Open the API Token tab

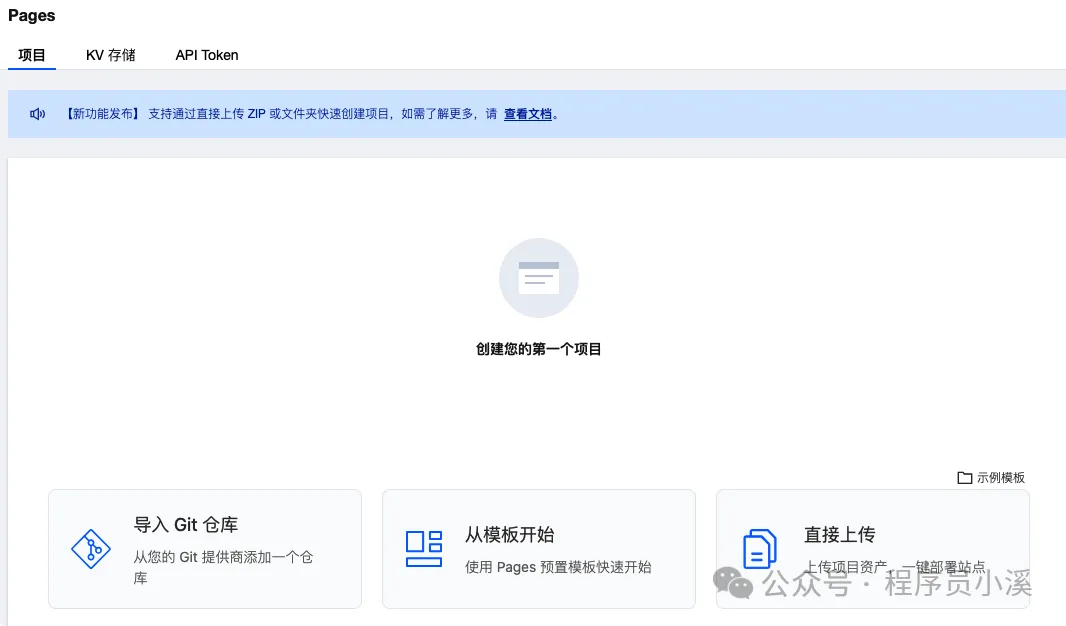click(206, 55)
